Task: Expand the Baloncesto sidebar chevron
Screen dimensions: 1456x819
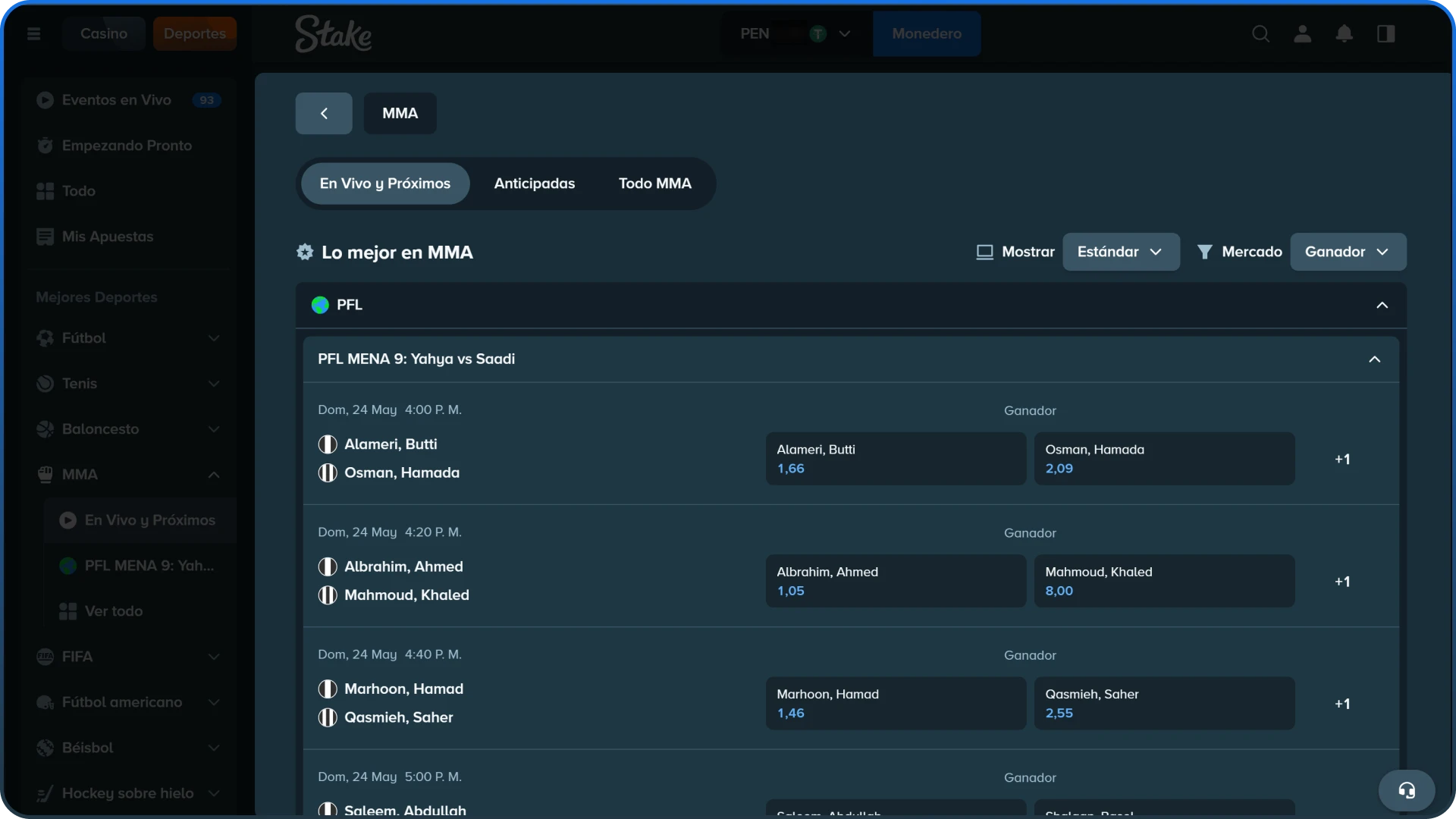Action: tap(214, 429)
